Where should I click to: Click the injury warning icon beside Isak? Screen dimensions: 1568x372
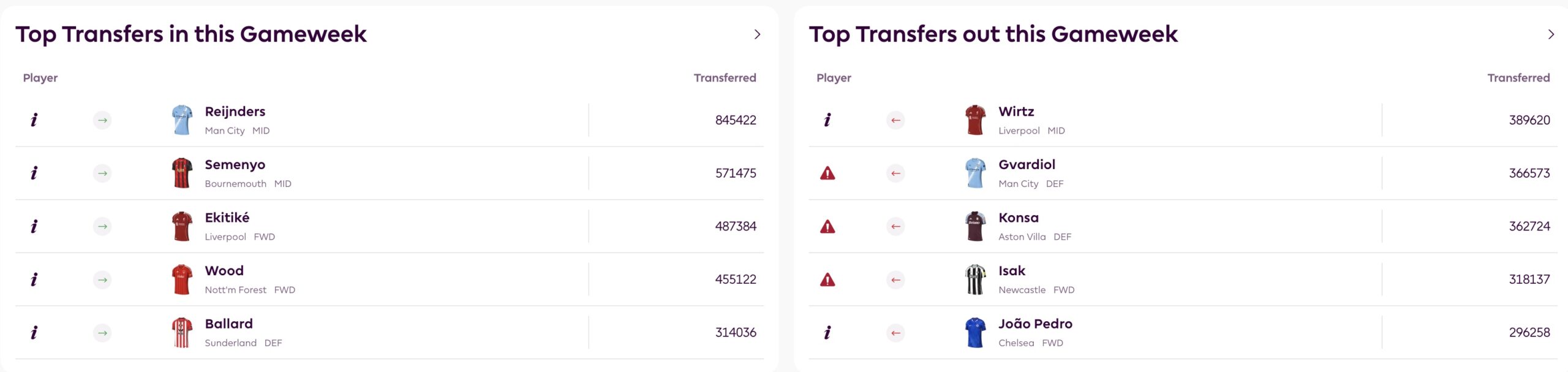[x=827, y=280]
